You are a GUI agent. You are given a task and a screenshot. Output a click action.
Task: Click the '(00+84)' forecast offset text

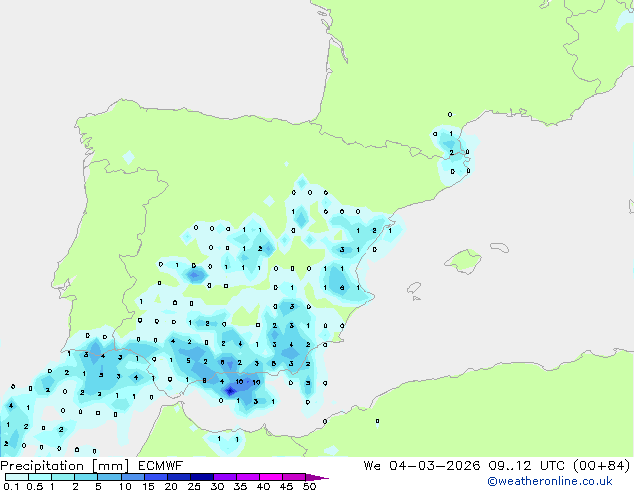click(x=602, y=466)
